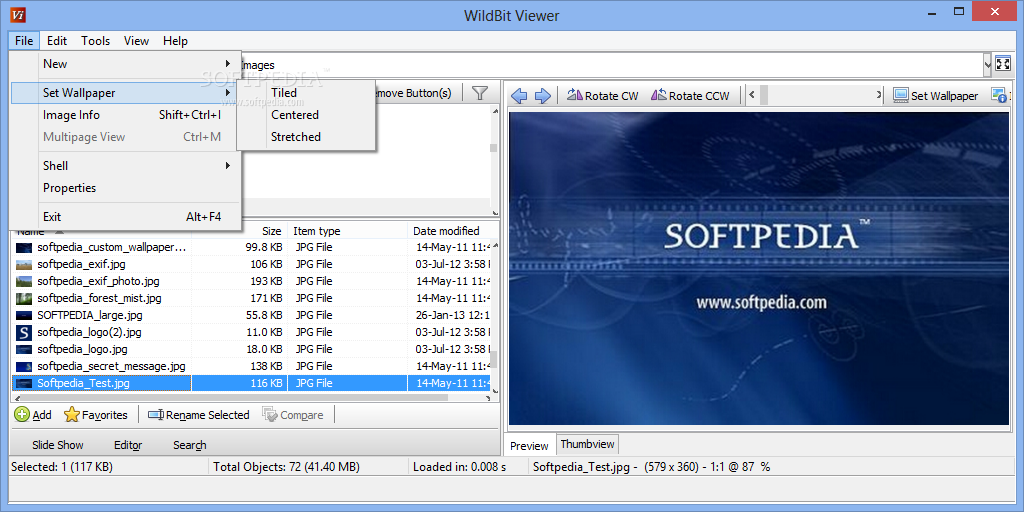Open the Edit menu
Screen dimensions: 1024x512
pos(57,40)
